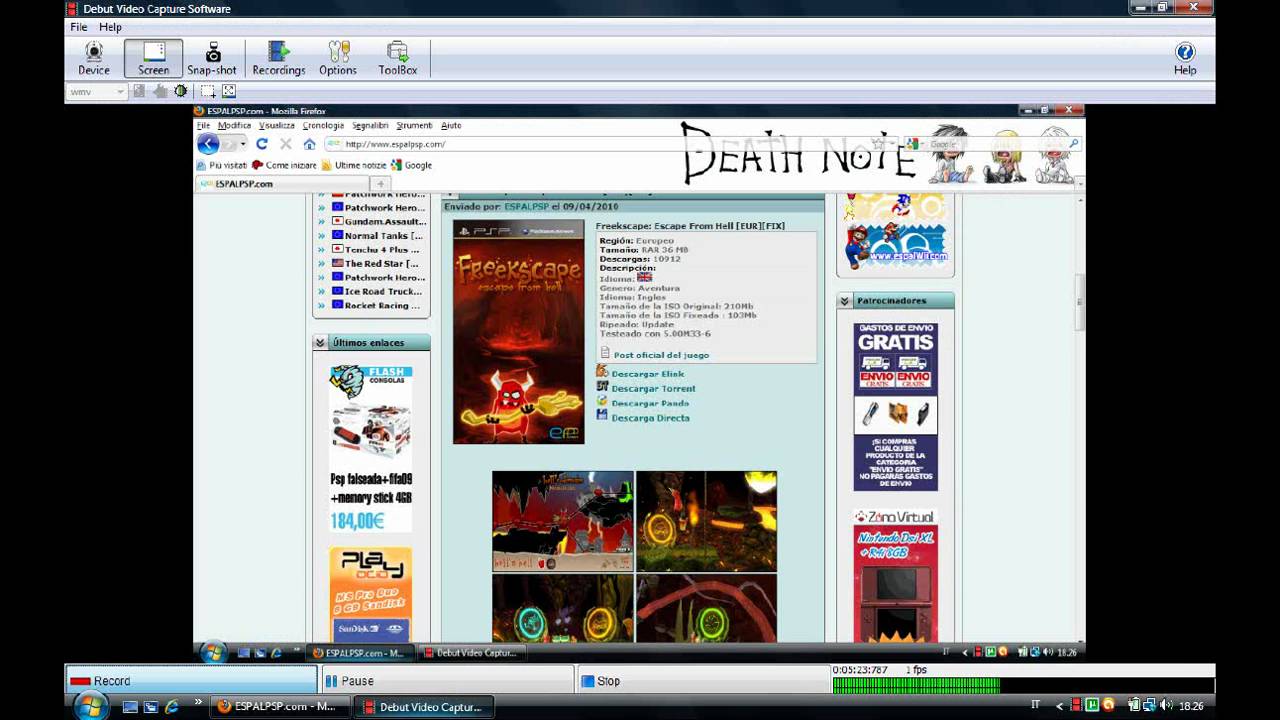
Task: Click the capture region selection icon
Action: (208, 91)
